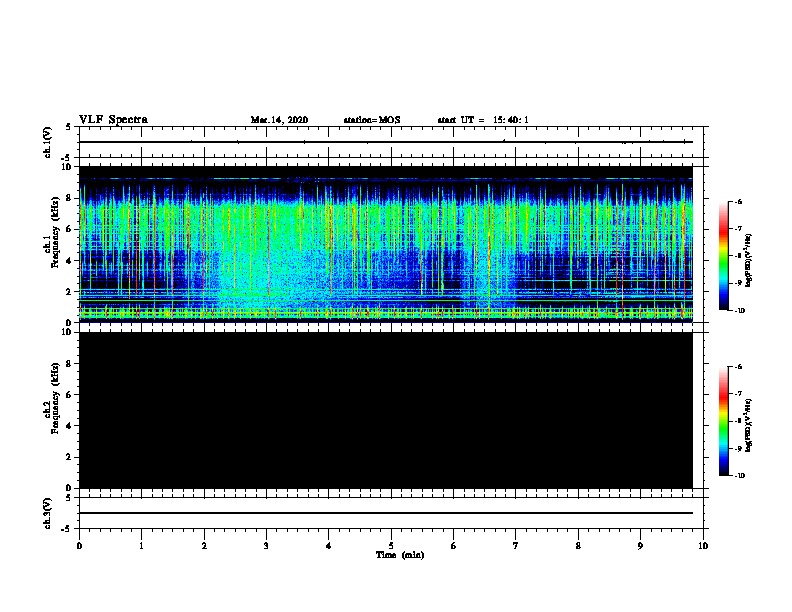The height and width of the screenshot is (612, 792).
Task: Click the "9" tick on the time axis
Action: (x=640, y=546)
